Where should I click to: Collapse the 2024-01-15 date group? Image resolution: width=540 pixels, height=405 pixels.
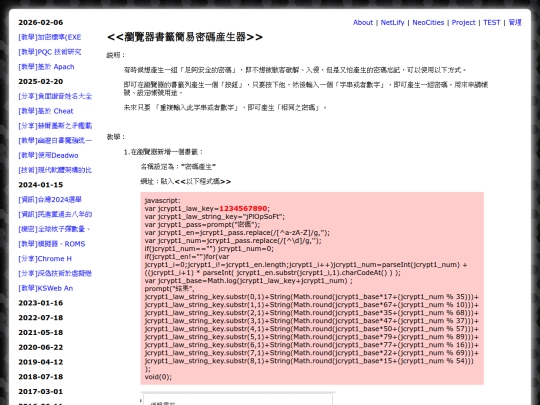(x=41, y=185)
